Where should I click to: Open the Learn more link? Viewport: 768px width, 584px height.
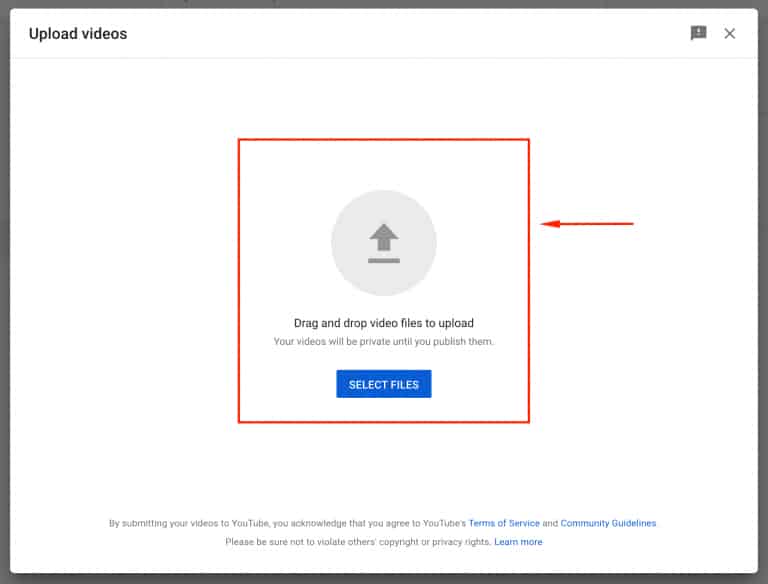pos(518,542)
